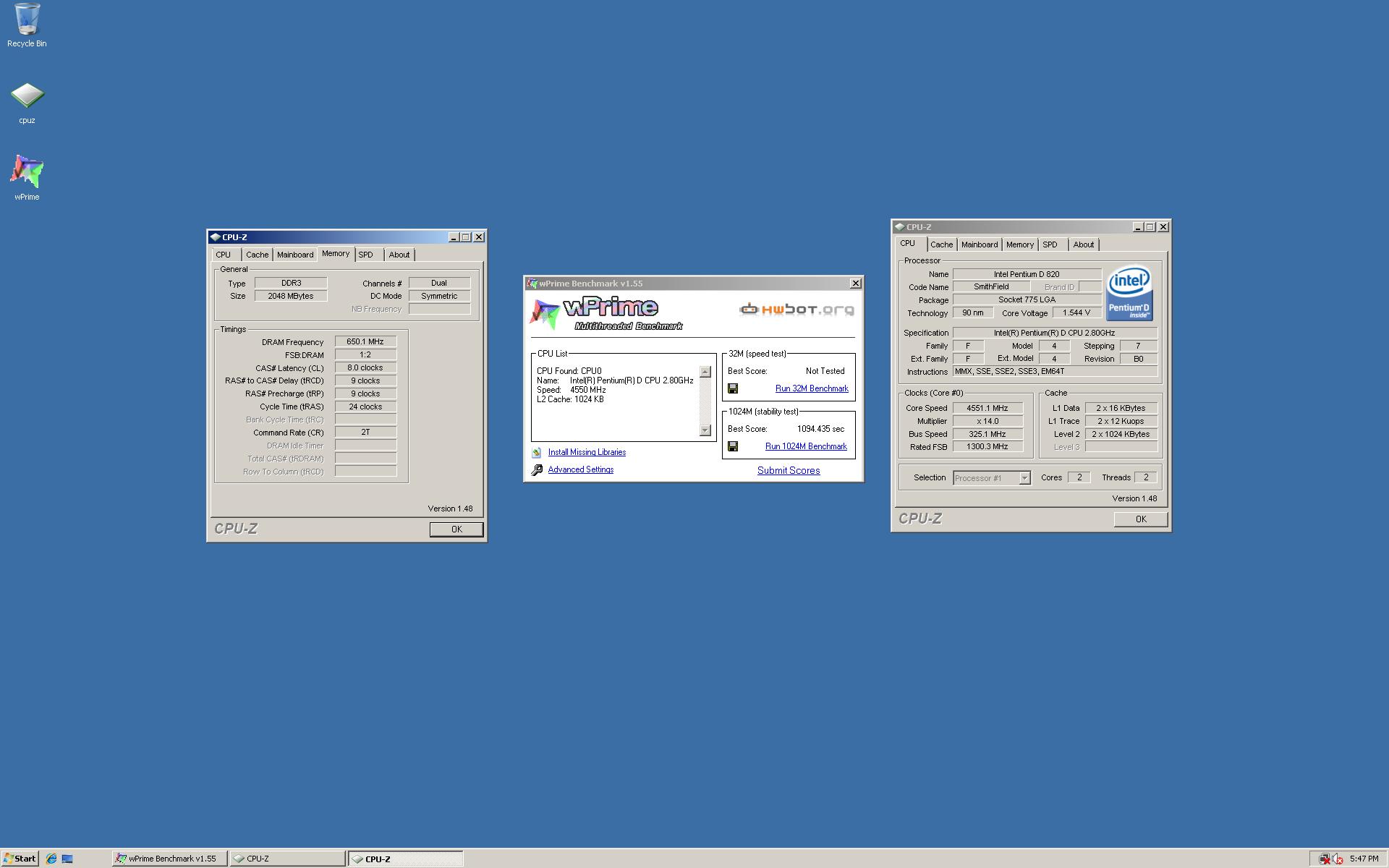Click the floppy save icon under 1024M test
Viewport: 1389px width, 868px height.
pos(732,446)
